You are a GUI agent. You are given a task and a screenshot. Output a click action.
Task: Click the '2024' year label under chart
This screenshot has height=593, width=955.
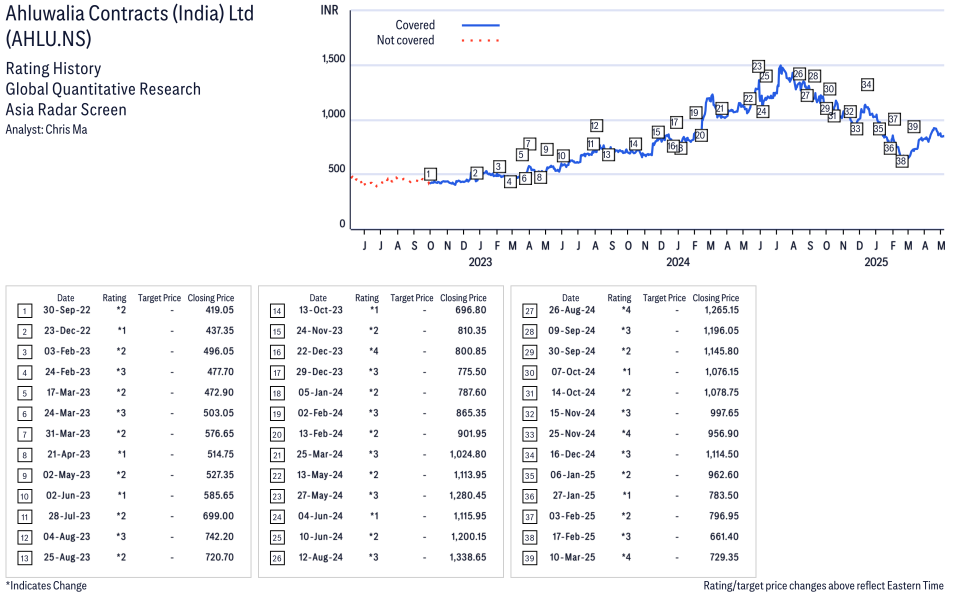[678, 262]
